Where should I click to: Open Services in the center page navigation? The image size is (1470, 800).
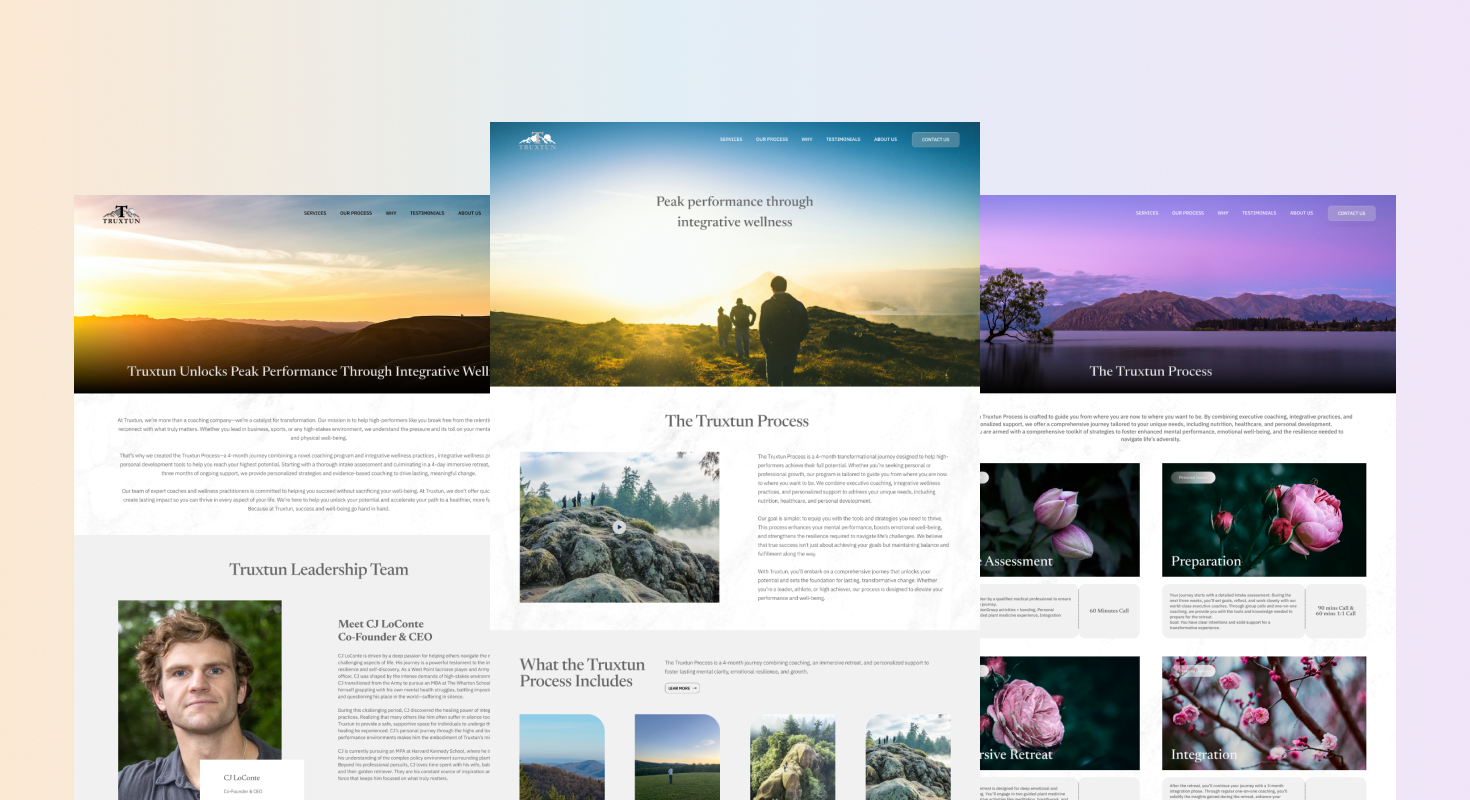pos(731,140)
